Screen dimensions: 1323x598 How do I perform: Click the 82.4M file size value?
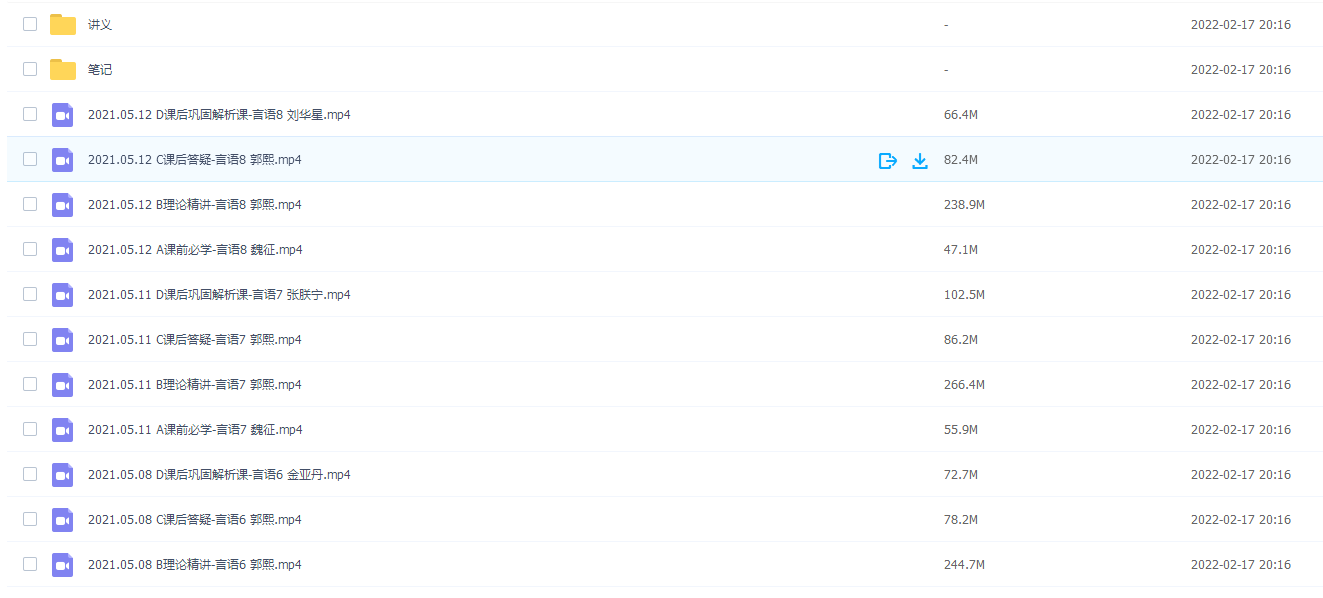pos(961,160)
